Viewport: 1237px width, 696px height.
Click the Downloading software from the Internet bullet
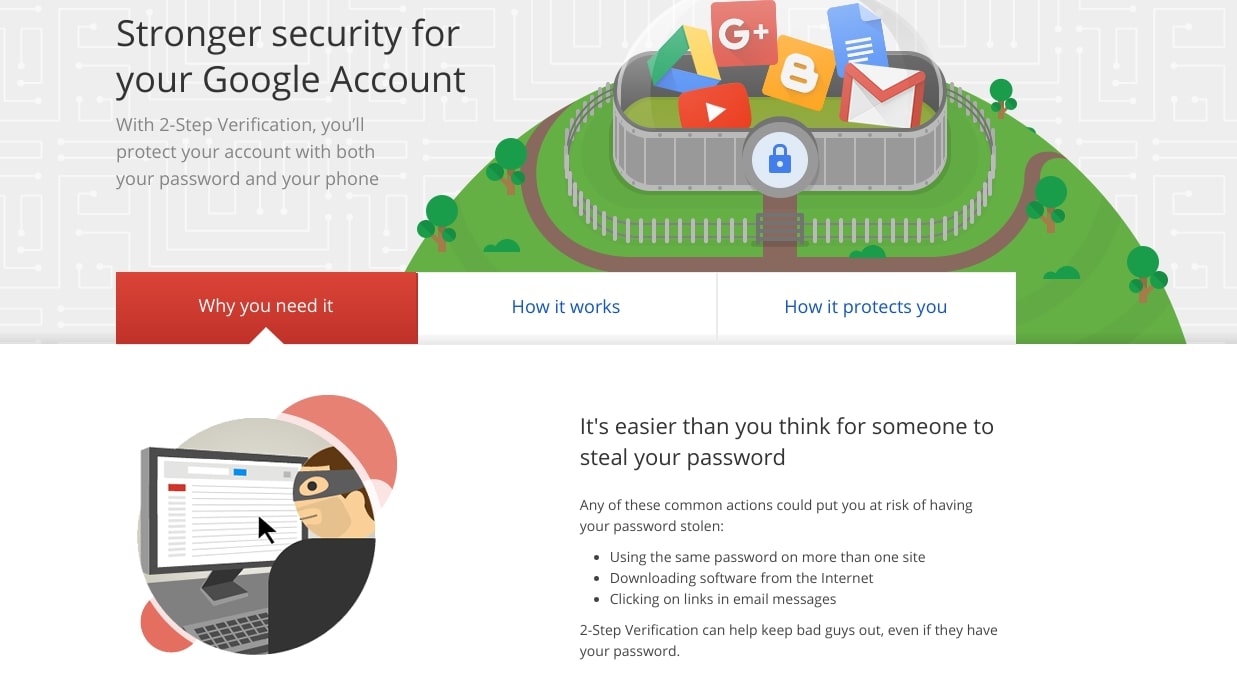tap(741, 578)
